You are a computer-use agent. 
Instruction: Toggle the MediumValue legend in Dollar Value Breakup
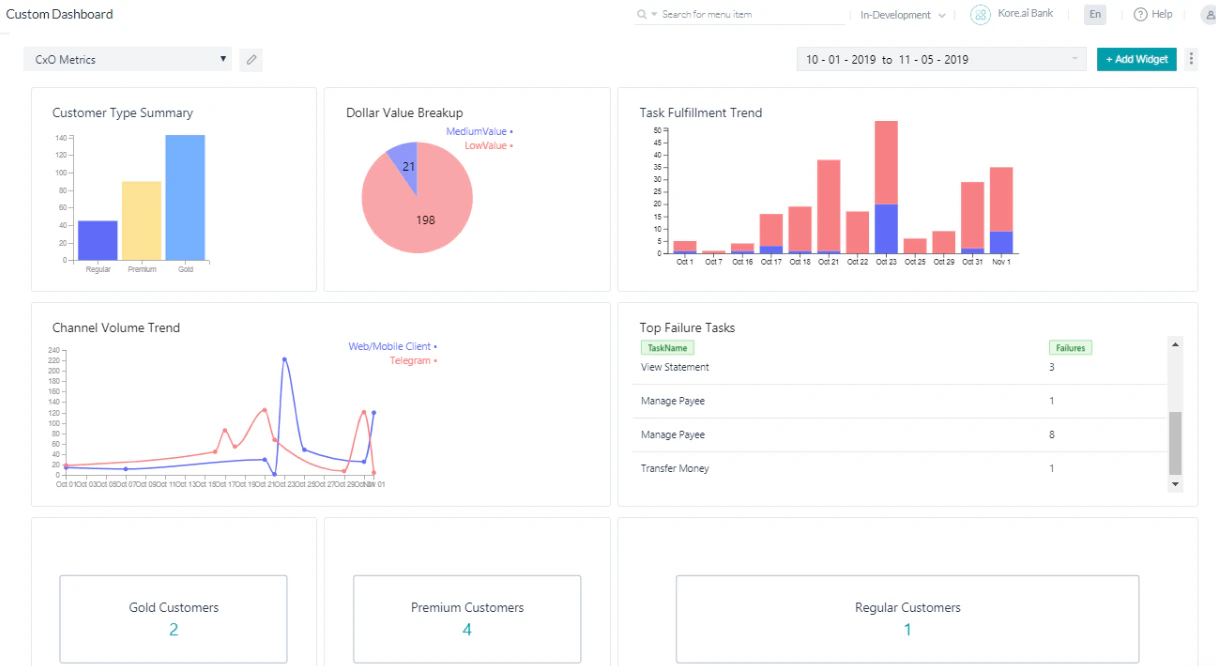tap(479, 131)
